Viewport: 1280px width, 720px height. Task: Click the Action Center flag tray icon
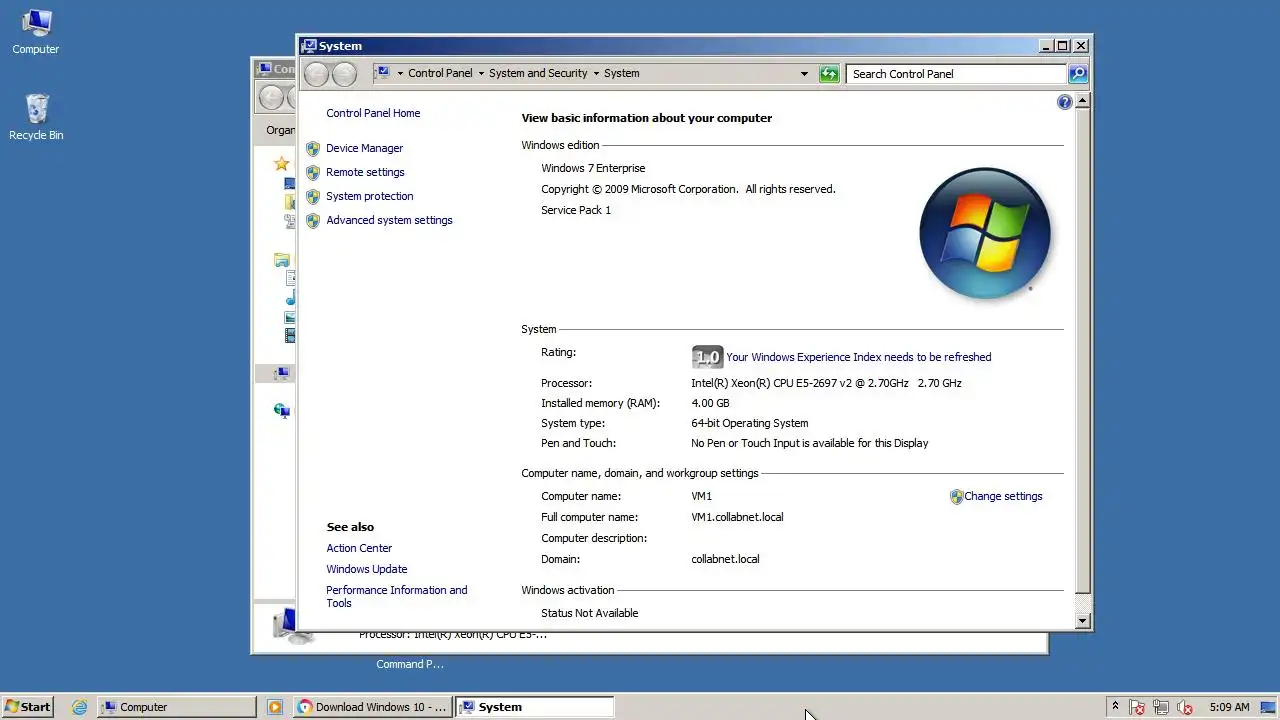pyautogui.click(x=1137, y=707)
